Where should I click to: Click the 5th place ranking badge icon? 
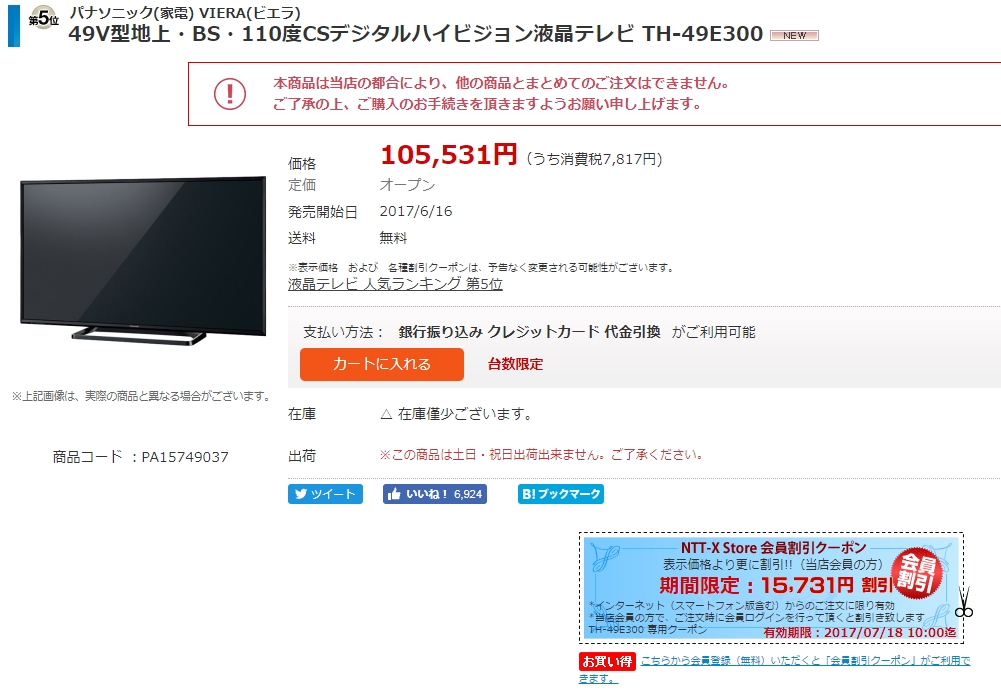pyautogui.click(x=43, y=19)
